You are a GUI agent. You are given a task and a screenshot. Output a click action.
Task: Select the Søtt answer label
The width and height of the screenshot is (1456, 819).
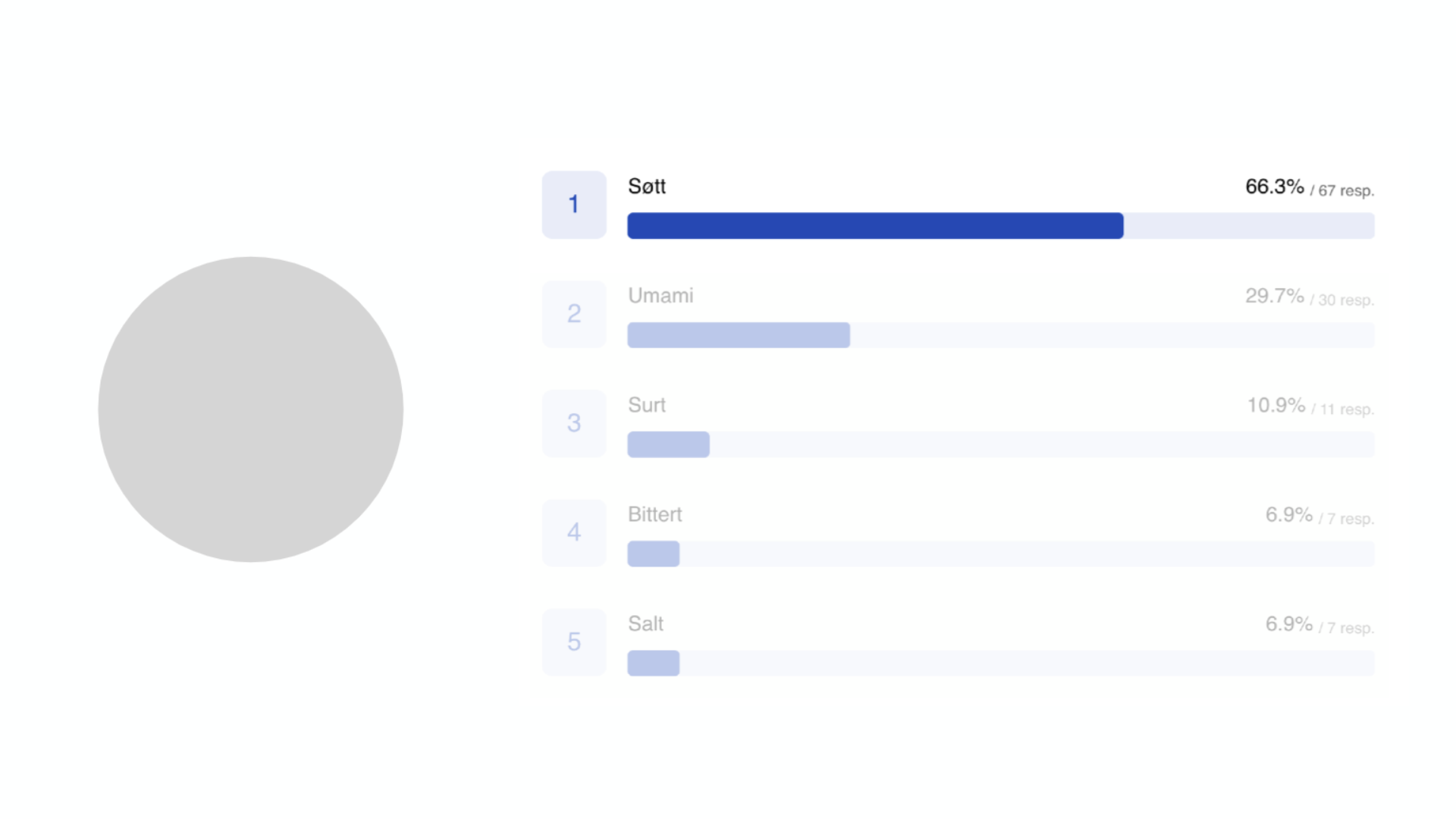click(647, 187)
